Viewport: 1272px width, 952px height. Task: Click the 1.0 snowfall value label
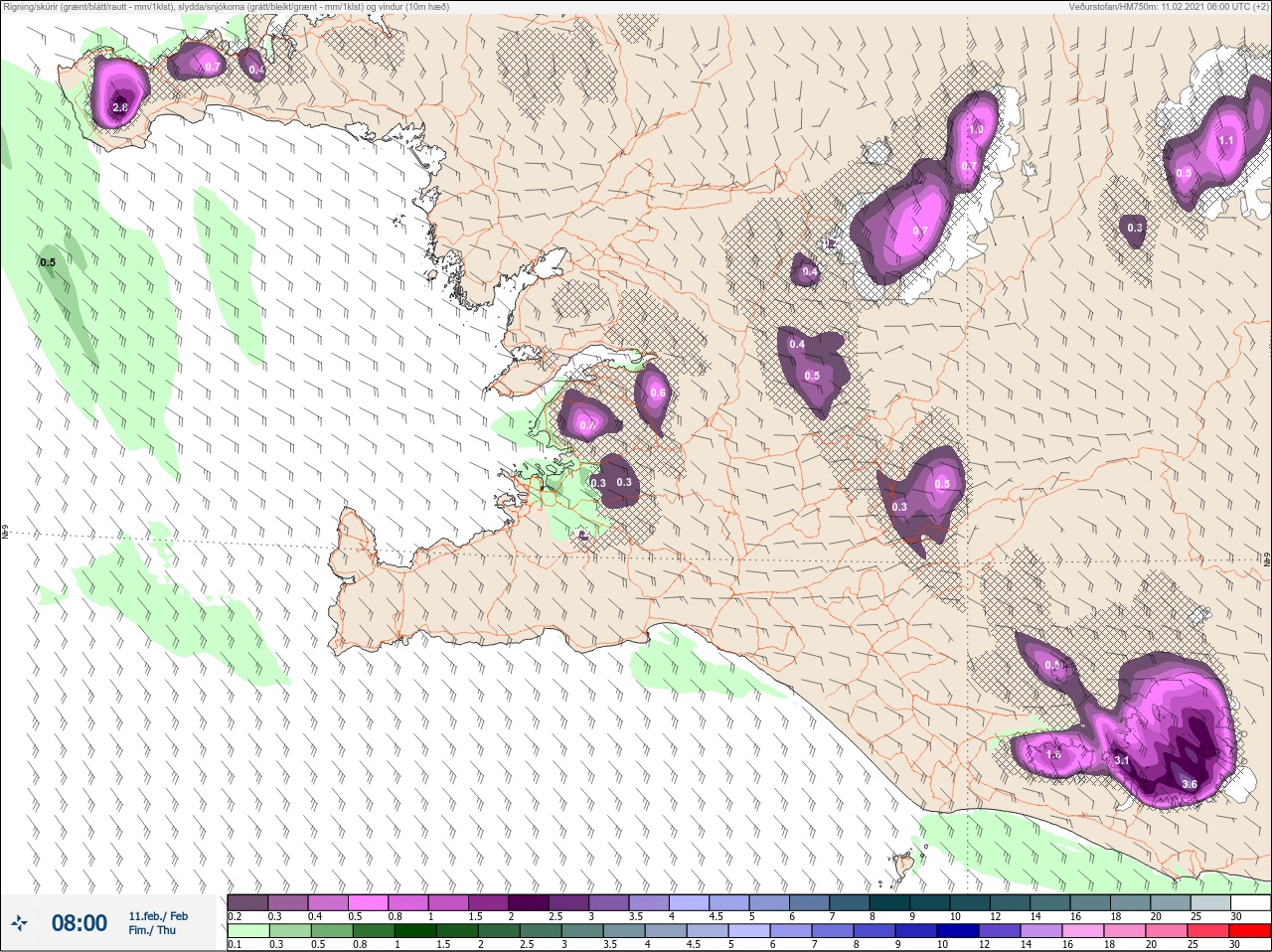[976, 129]
